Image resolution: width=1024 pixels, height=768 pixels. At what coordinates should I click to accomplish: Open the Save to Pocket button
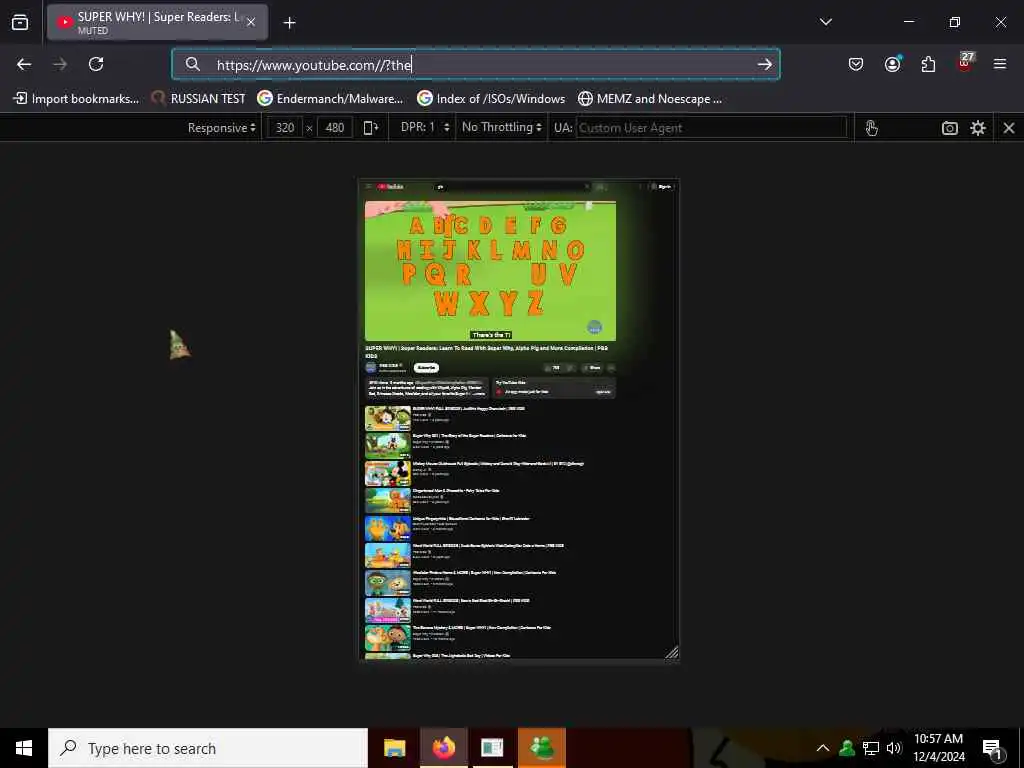(856, 64)
